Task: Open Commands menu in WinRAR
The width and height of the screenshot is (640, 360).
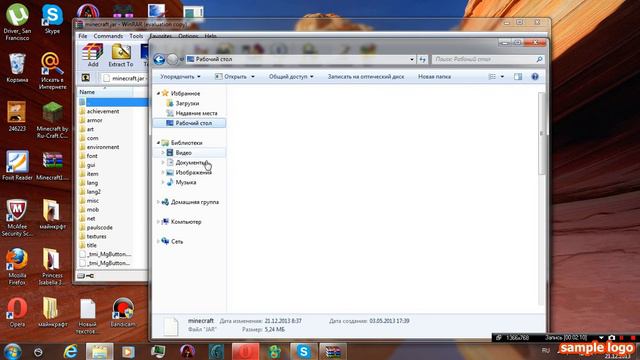Action: tap(108, 36)
